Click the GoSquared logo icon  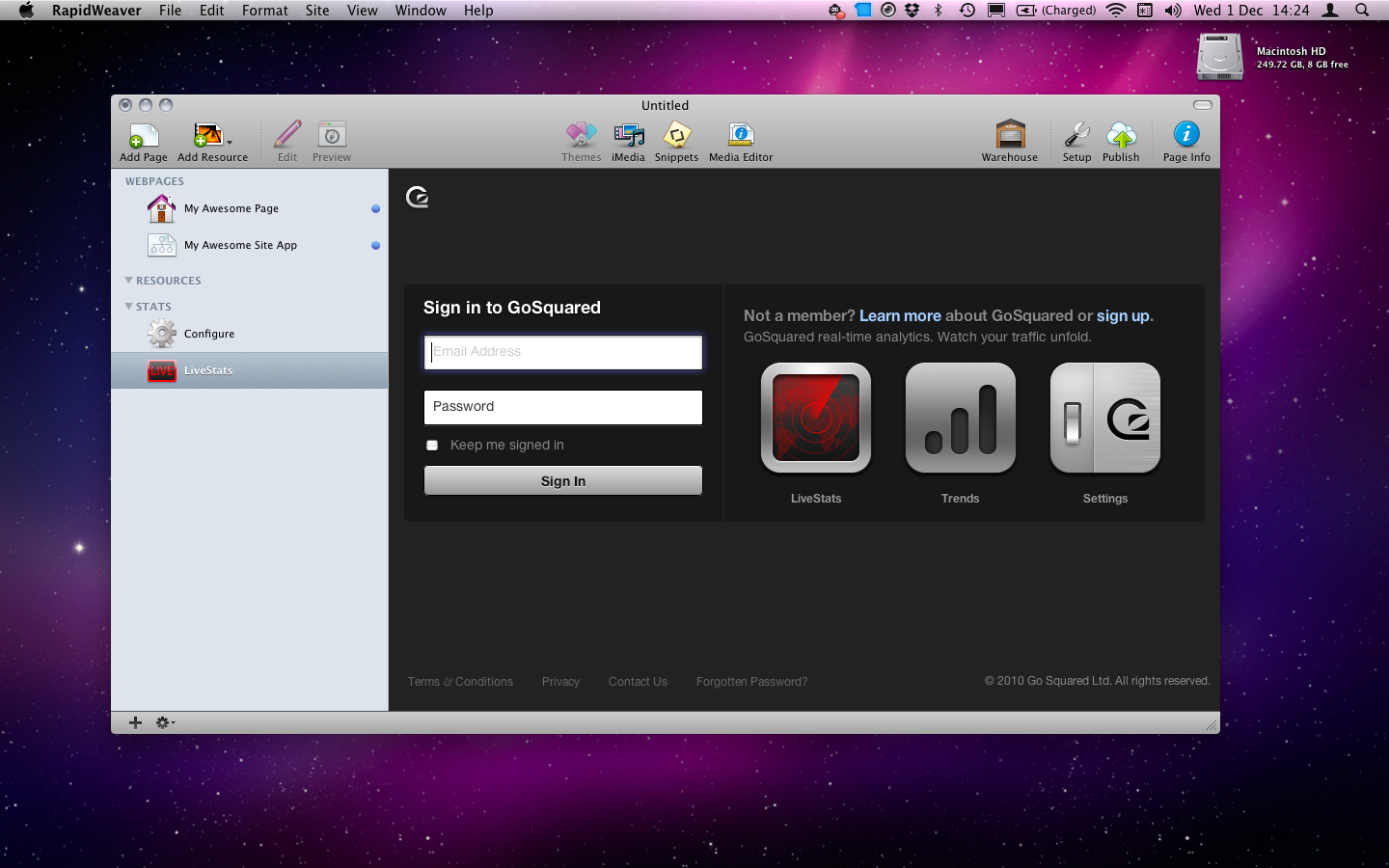click(417, 197)
